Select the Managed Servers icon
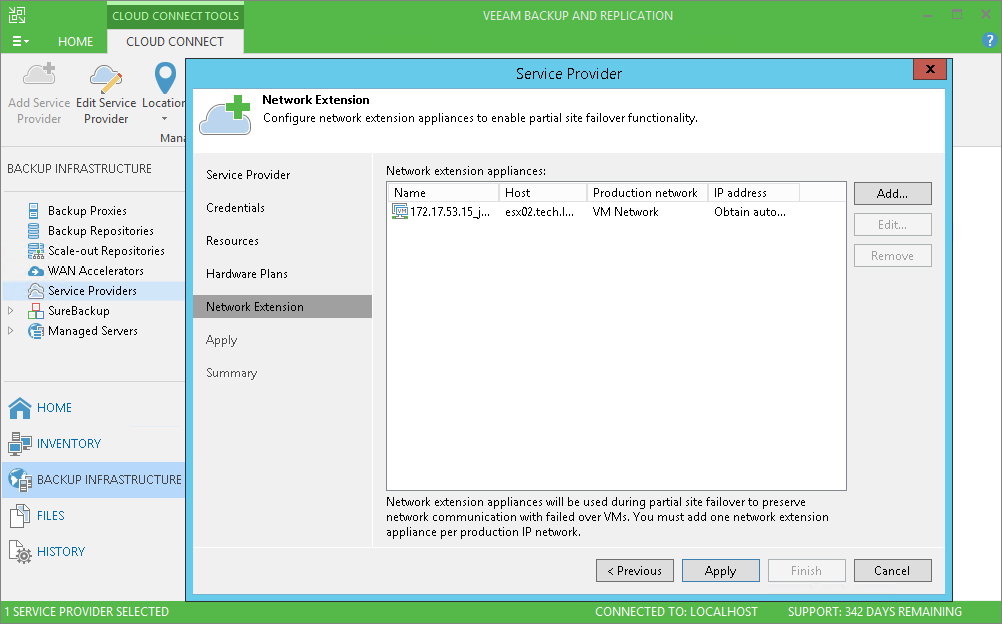 36,331
